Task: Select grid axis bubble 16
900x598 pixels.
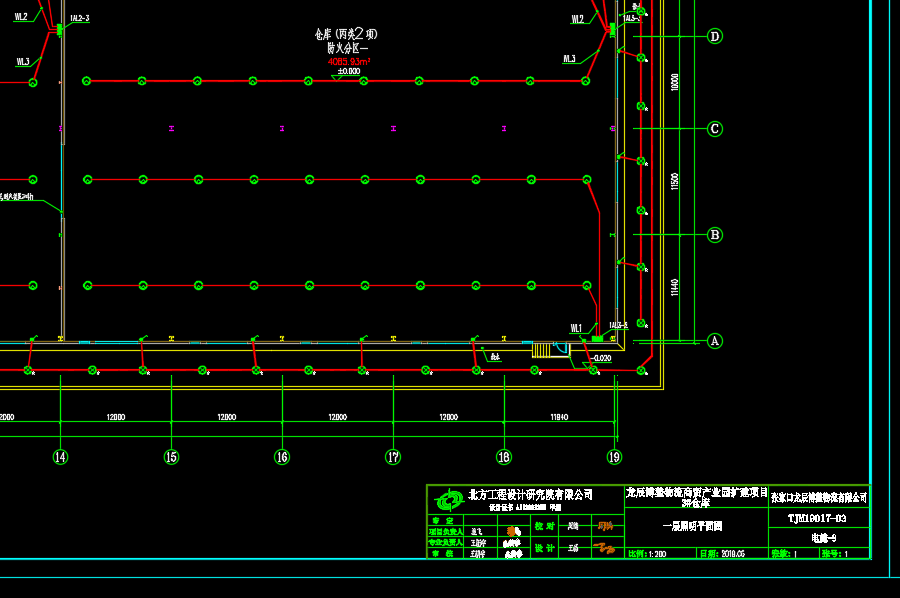Action: pos(282,457)
